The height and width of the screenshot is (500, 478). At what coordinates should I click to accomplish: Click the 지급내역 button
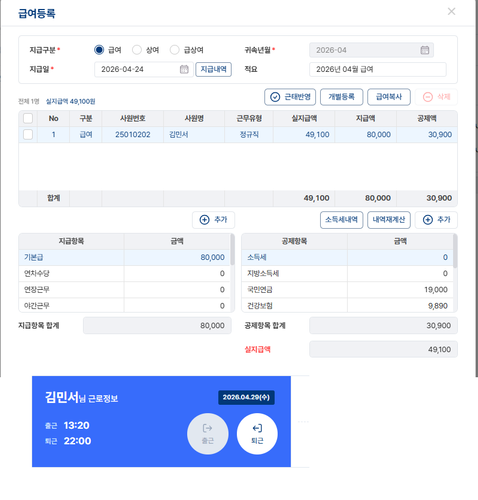[x=213, y=69]
